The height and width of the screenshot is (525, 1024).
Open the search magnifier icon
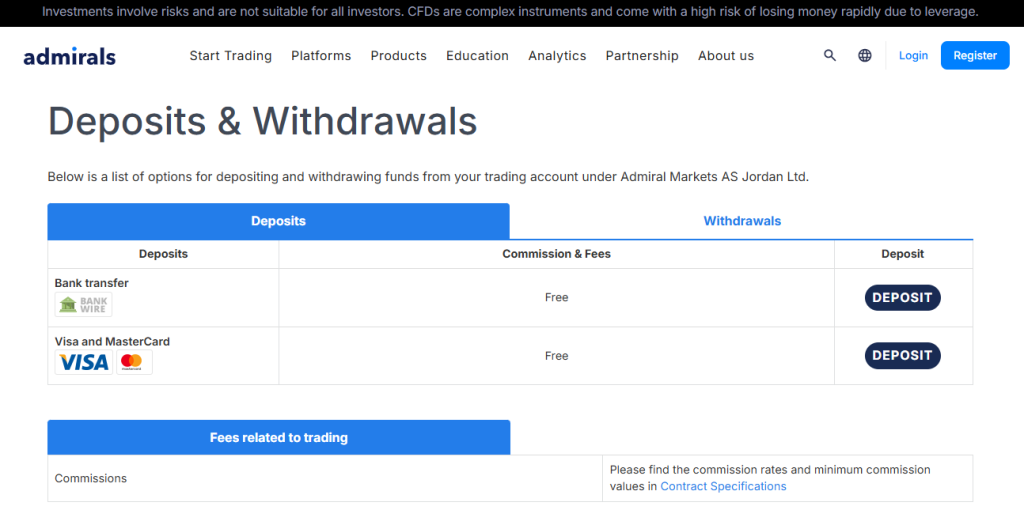click(x=829, y=56)
